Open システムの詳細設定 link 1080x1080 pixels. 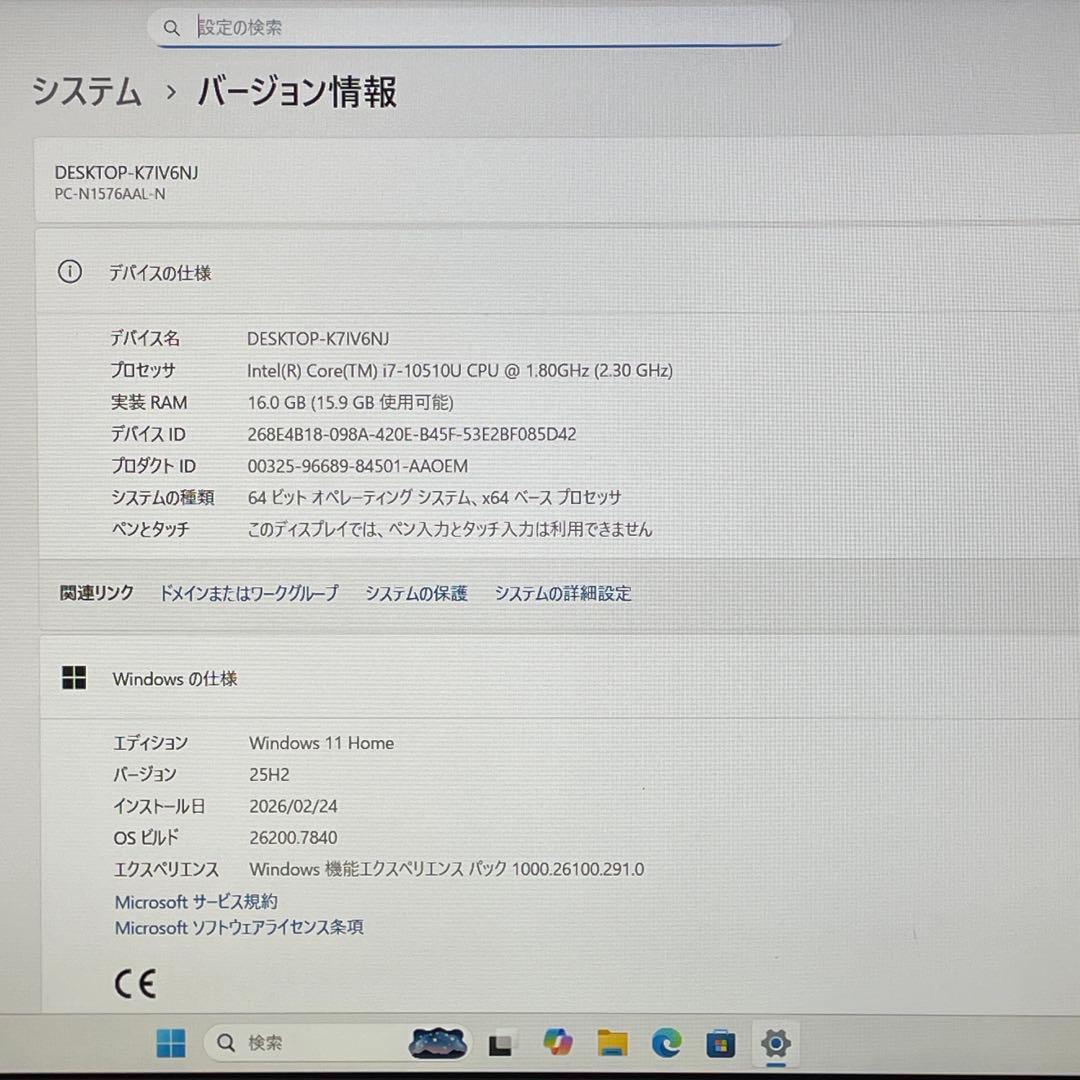click(x=563, y=593)
